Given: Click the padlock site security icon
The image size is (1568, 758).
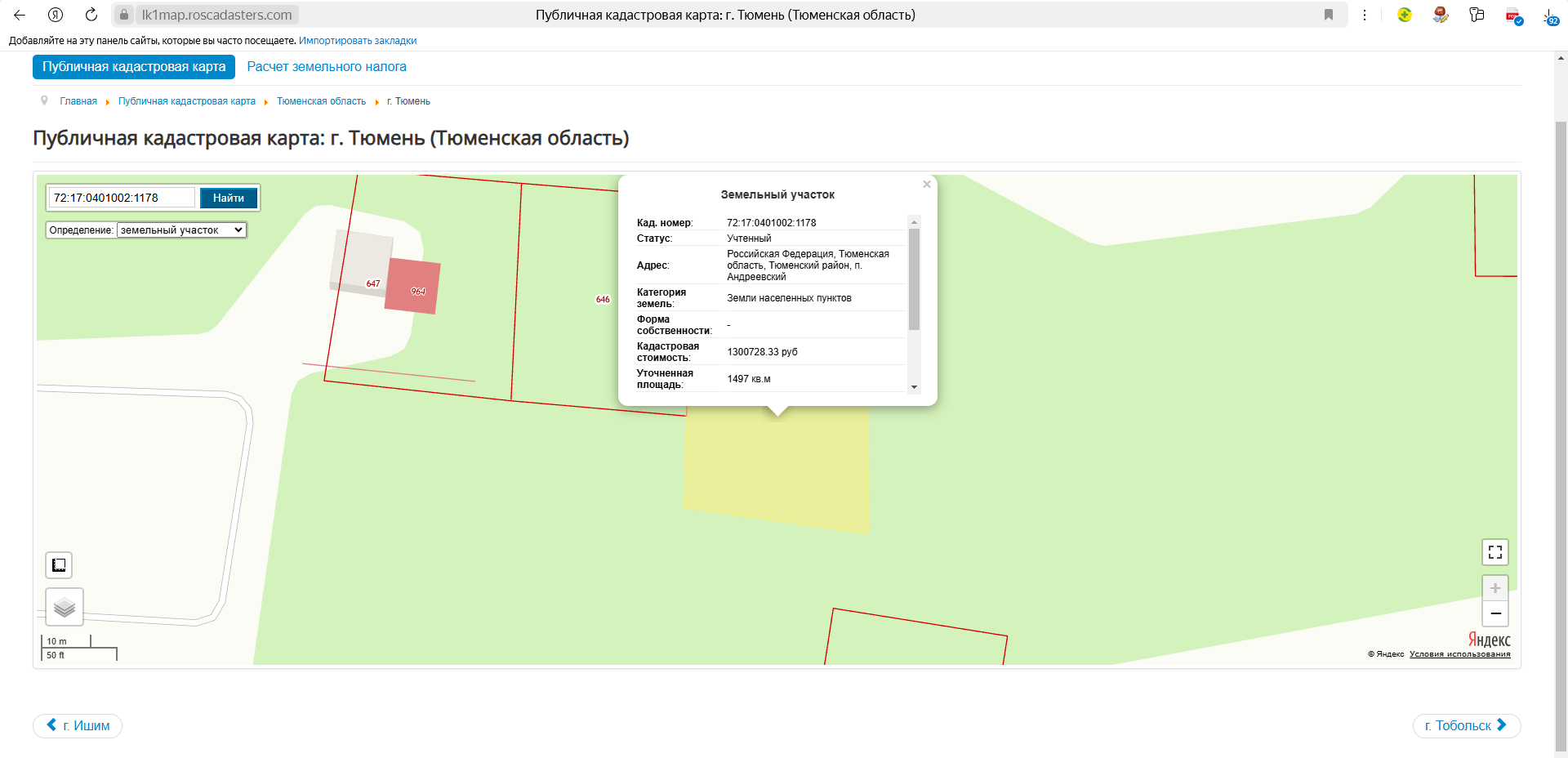Looking at the screenshot, I should [x=124, y=15].
